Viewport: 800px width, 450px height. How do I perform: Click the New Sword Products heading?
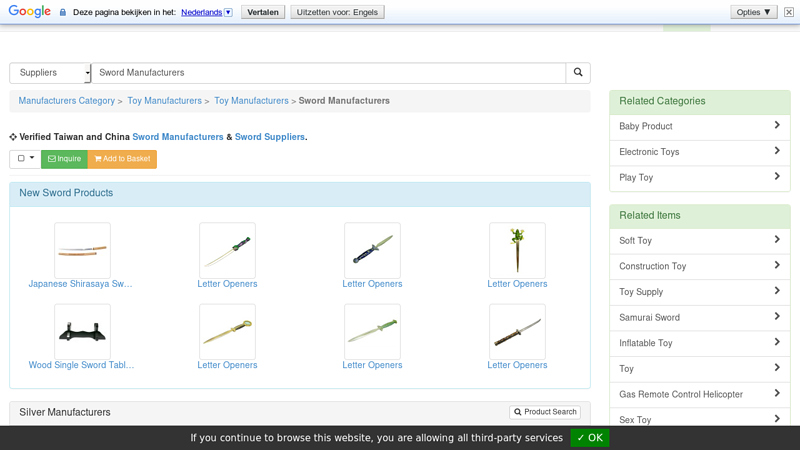click(66, 193)
